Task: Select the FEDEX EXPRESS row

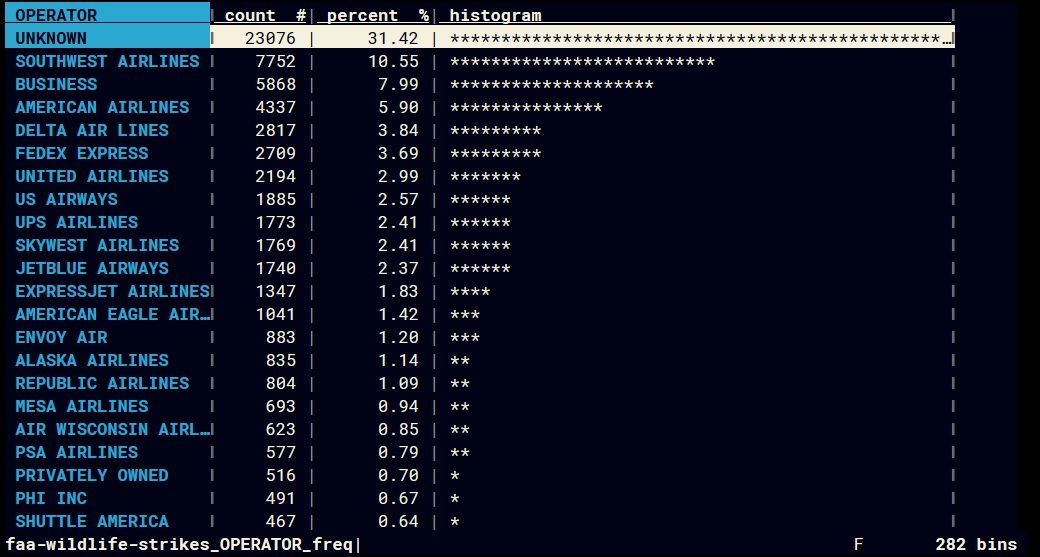Action: [x=480, y=153]
